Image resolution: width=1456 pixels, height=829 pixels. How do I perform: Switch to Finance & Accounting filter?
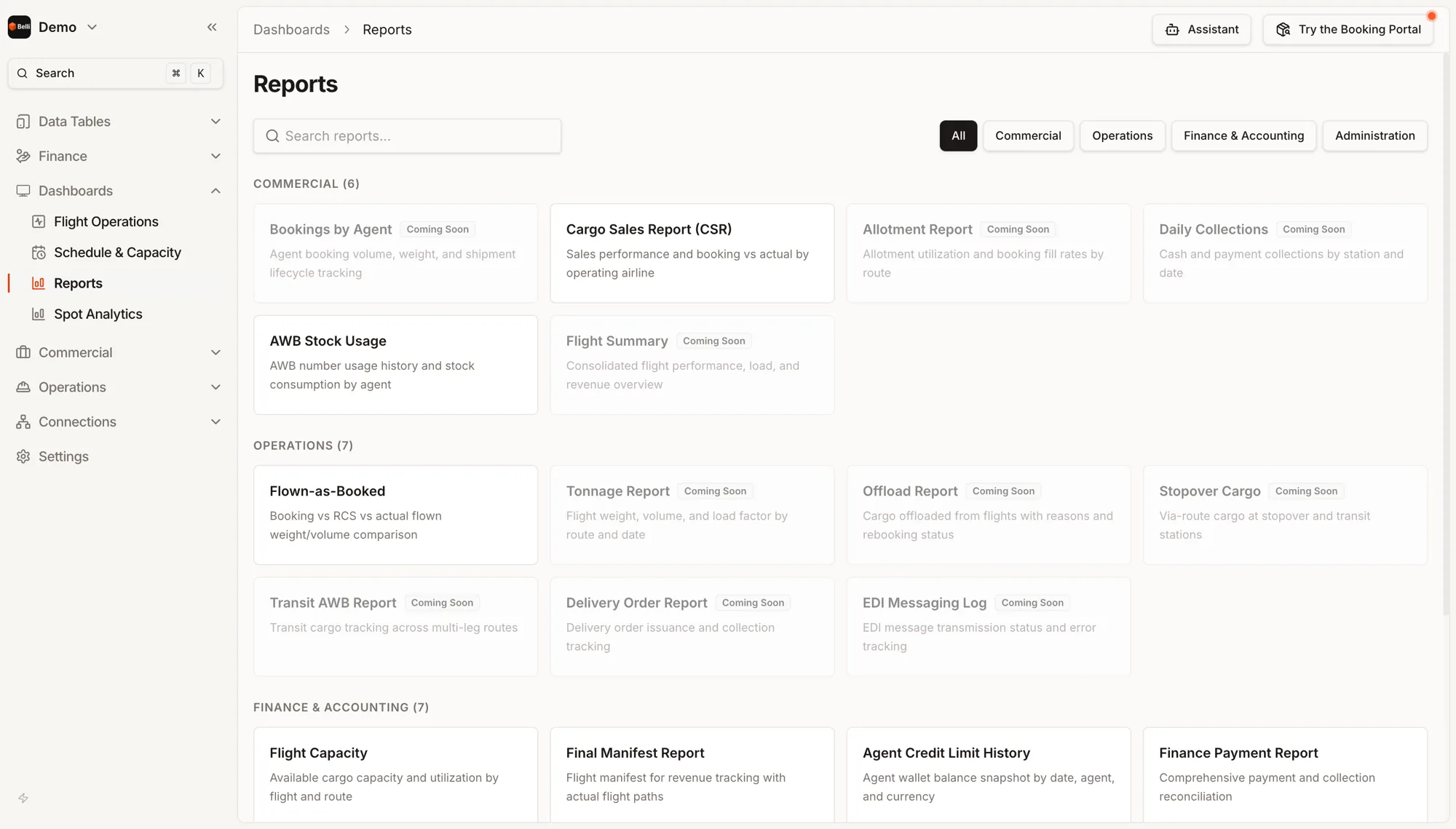[1243, 136]
